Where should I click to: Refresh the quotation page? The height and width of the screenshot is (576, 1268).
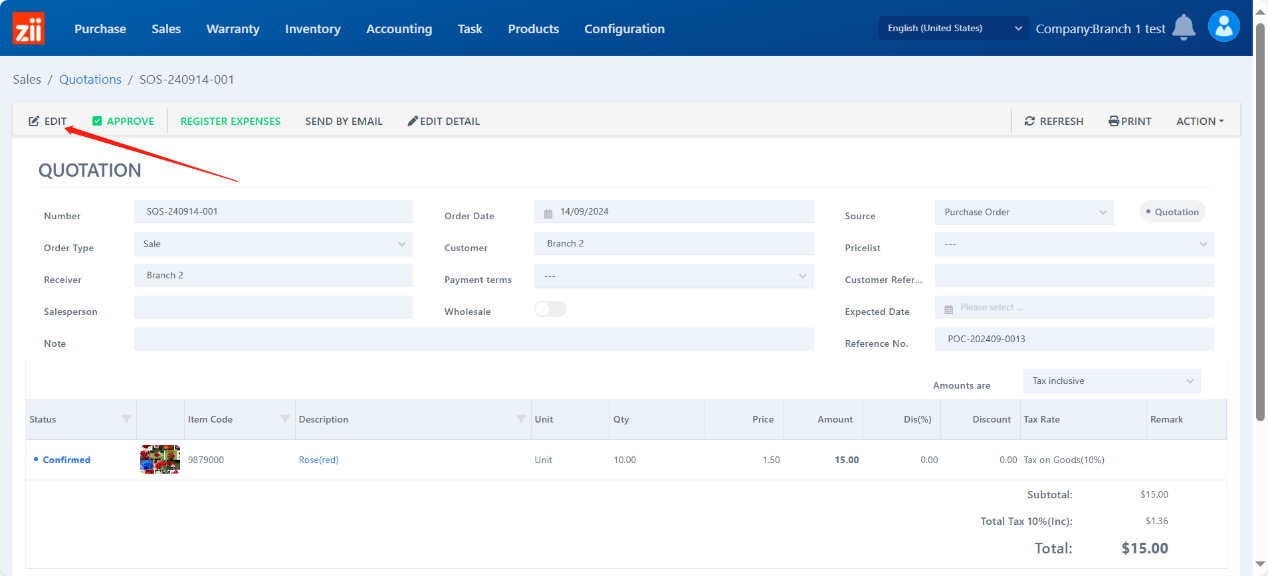click(x=1054, y=121)
